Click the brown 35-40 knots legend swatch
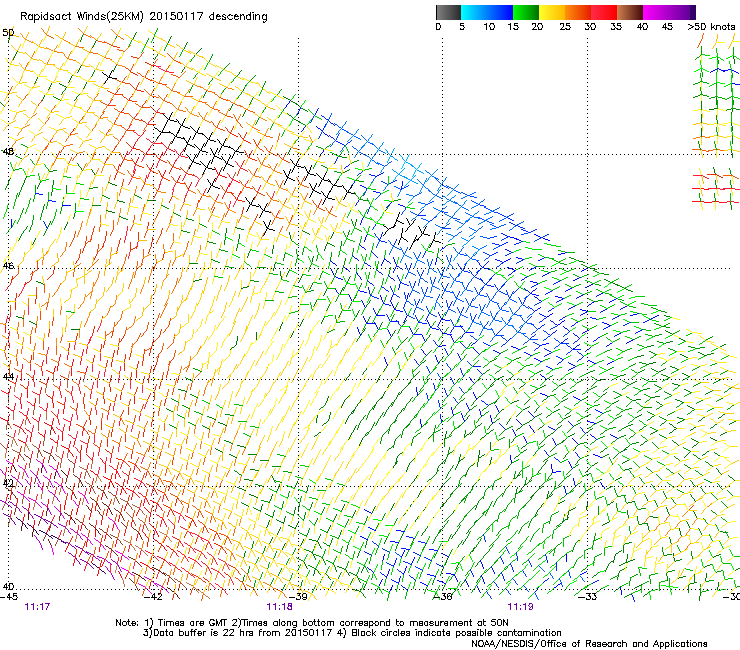740x650 pixels. point(630,12)
